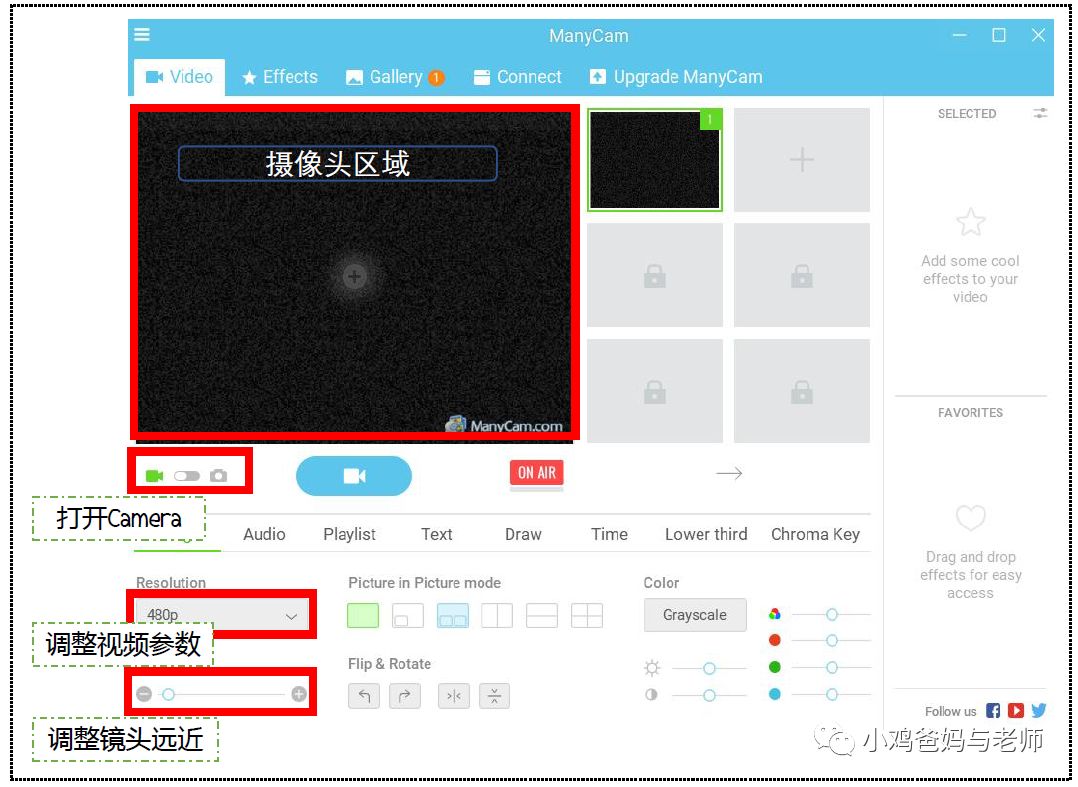Select the four-quadrant Picture in Picture layout
1078x787 pixels.
click(x=587, y=615)
